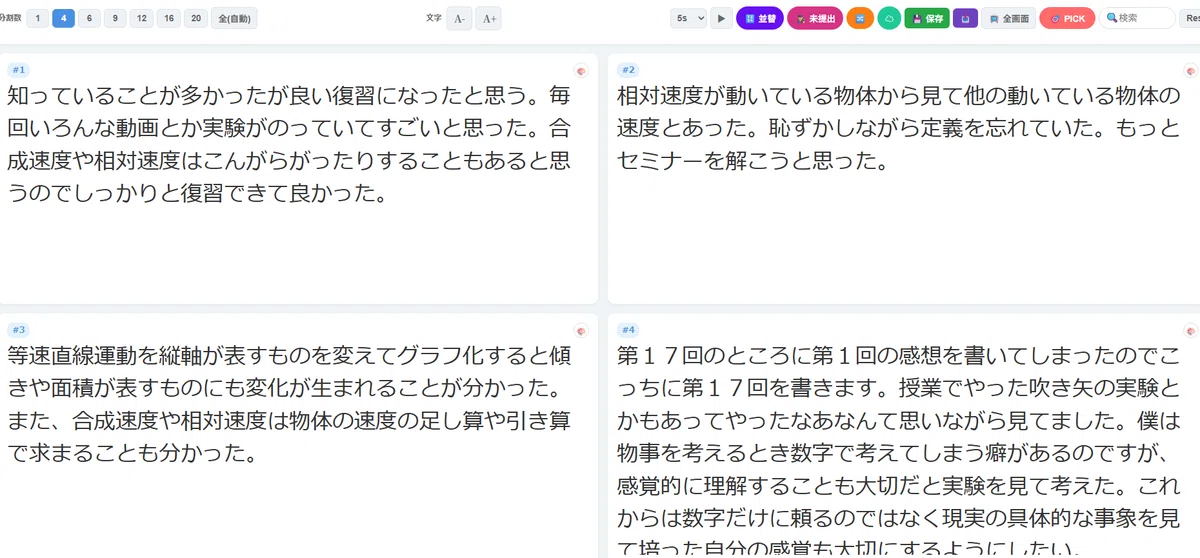Viewport: 1200px width, 558px height.
Task: Start the slideshow with the play button
Action: [721, 18]
